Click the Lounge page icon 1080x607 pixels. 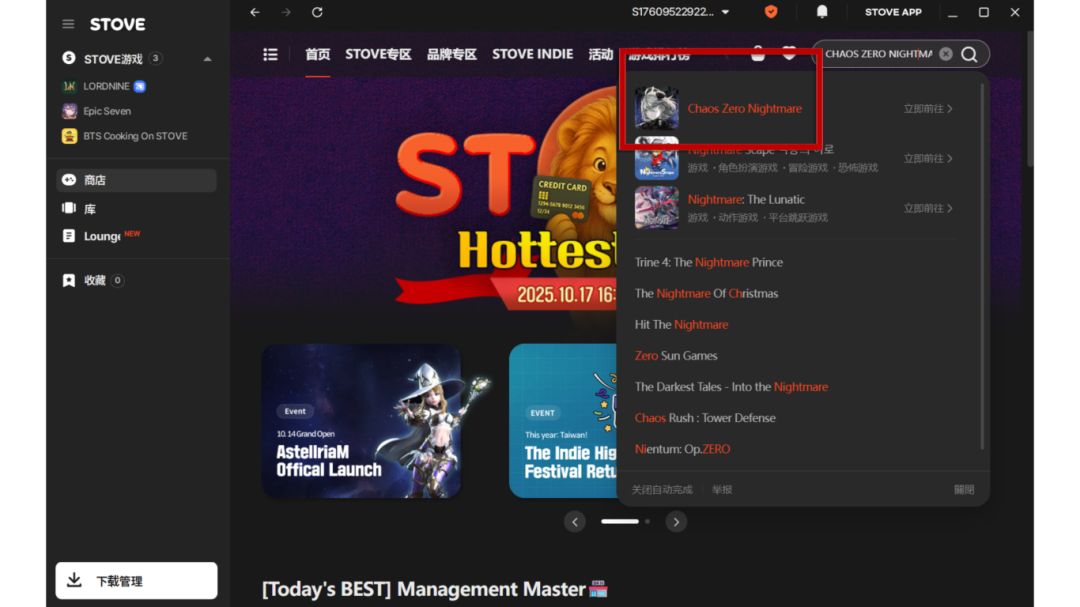tap(69, 236)
